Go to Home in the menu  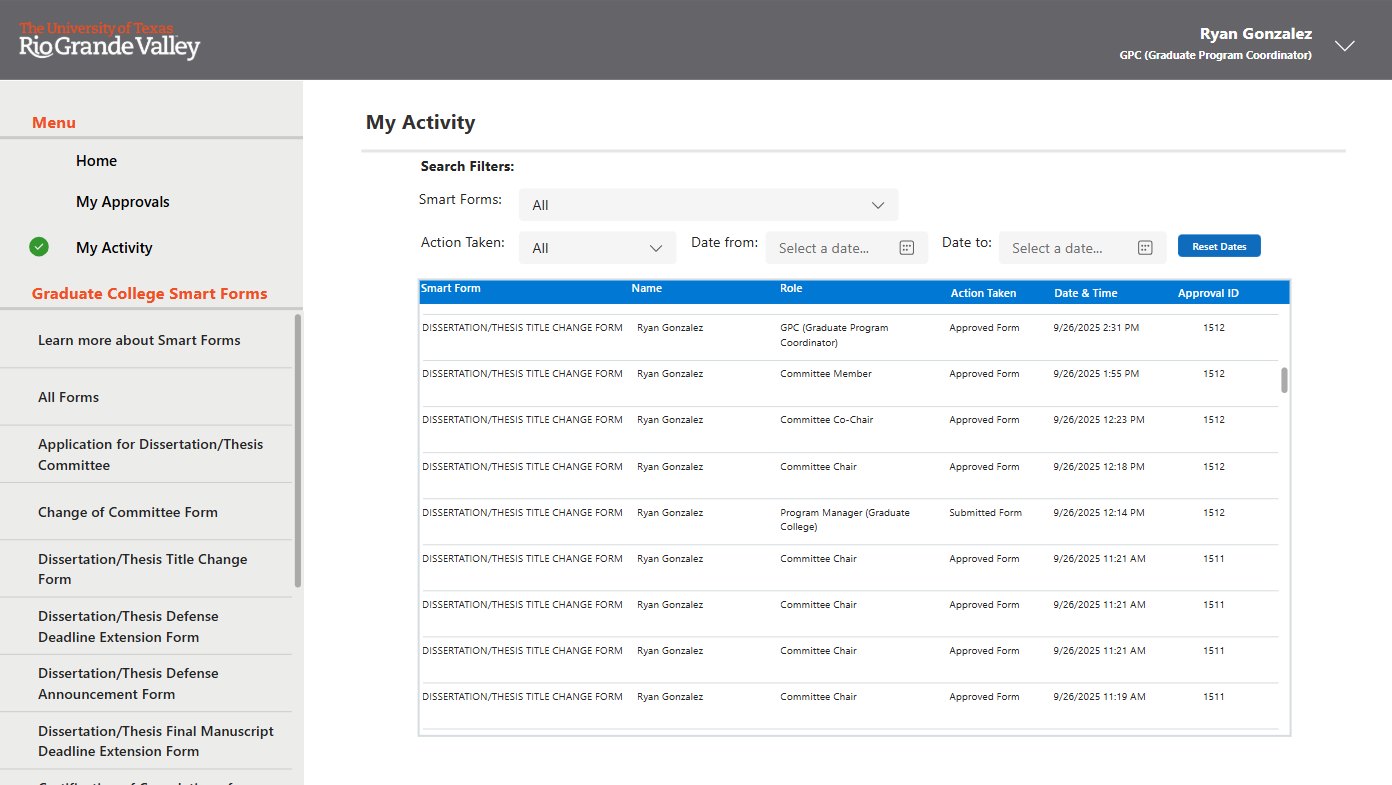pos(96,161)
